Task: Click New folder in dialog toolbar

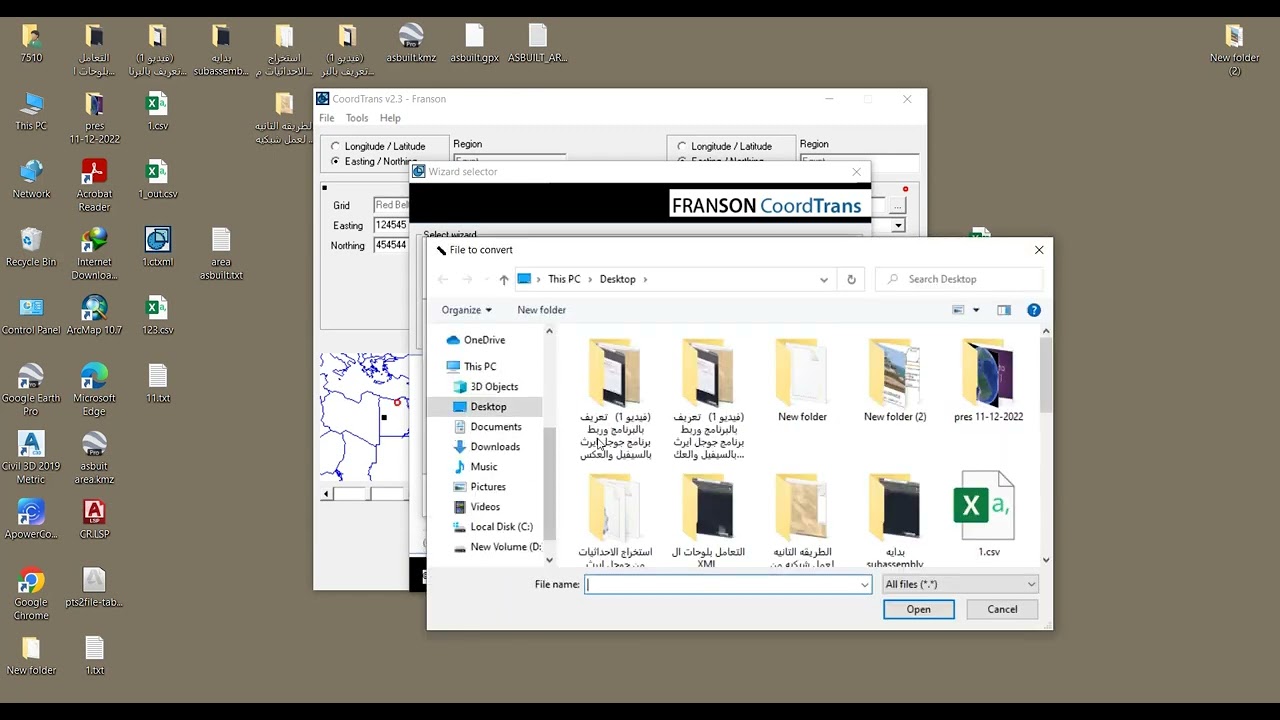Action: (541, 310)
